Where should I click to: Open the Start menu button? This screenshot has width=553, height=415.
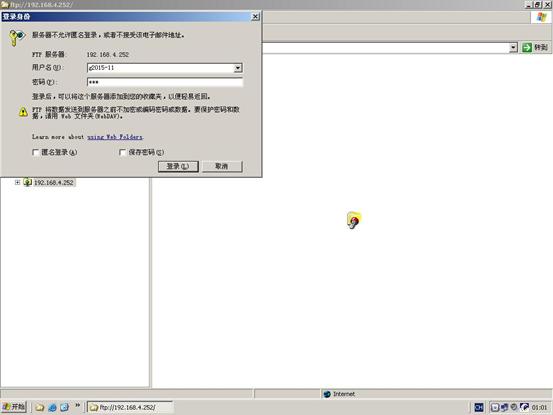pos(14,407)
